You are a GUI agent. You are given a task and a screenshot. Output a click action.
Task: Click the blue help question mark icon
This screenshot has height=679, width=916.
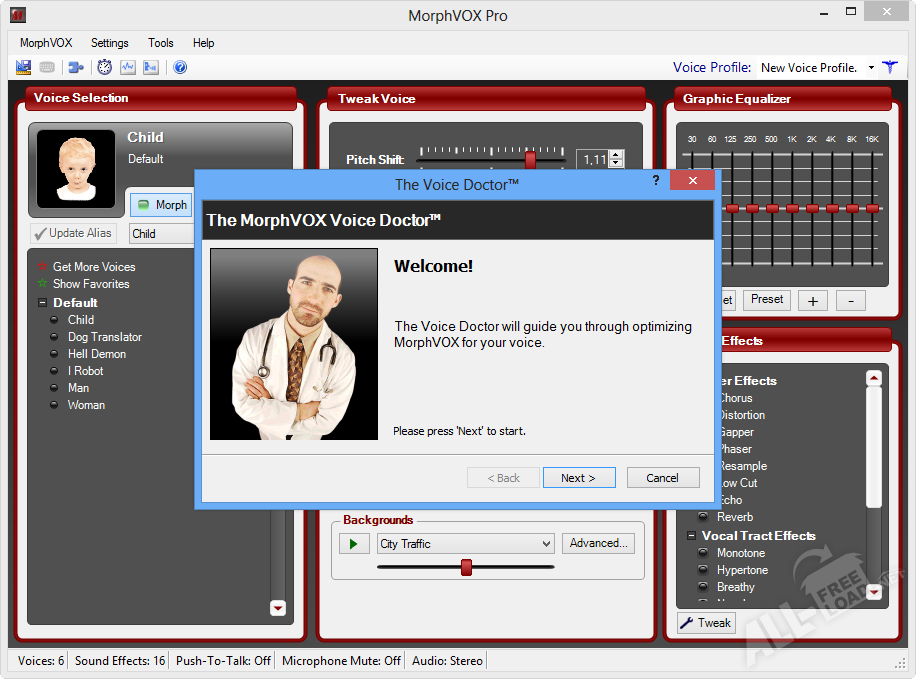coord(180,67)
